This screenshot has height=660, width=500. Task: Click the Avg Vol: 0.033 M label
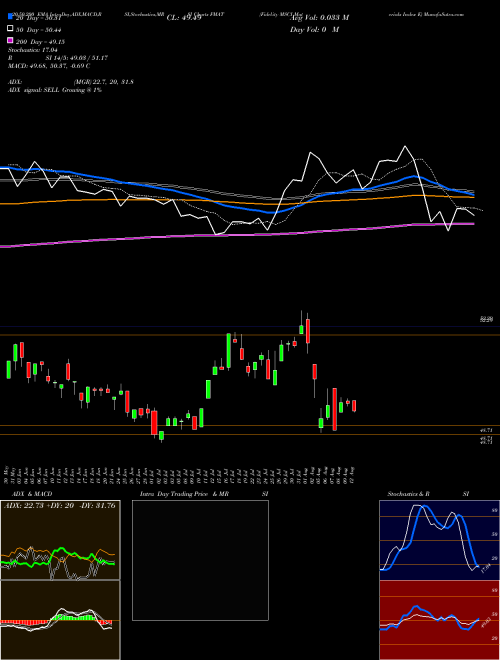(x=319, y=18)
